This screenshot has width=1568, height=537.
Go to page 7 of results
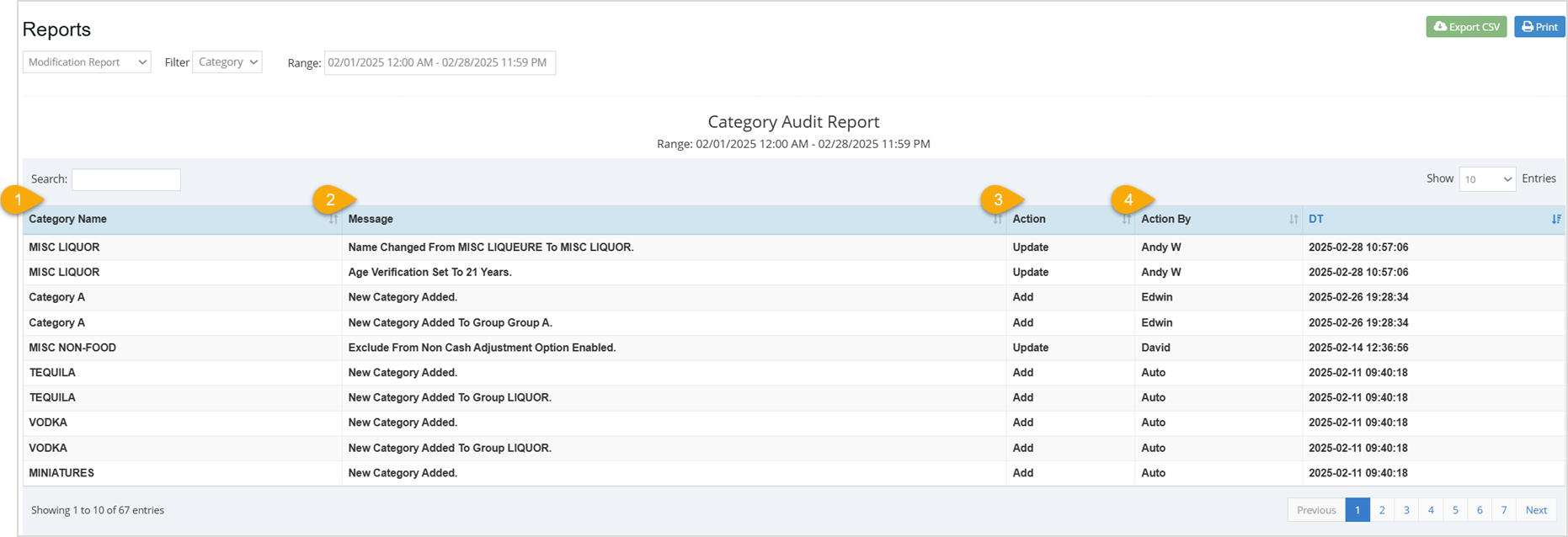pyautogui.click(x=1504, y=510)
